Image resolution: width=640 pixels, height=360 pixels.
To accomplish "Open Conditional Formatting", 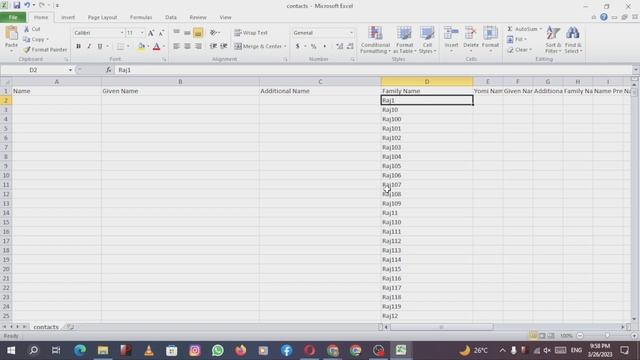I will click(375, 40).
